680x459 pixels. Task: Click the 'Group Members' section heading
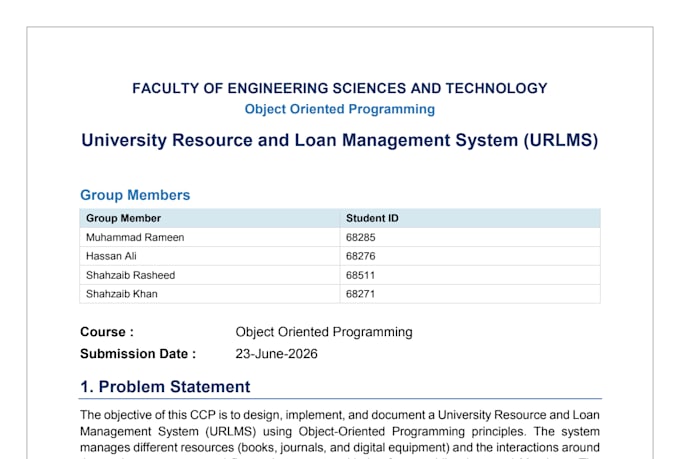[x=135, y=195]
